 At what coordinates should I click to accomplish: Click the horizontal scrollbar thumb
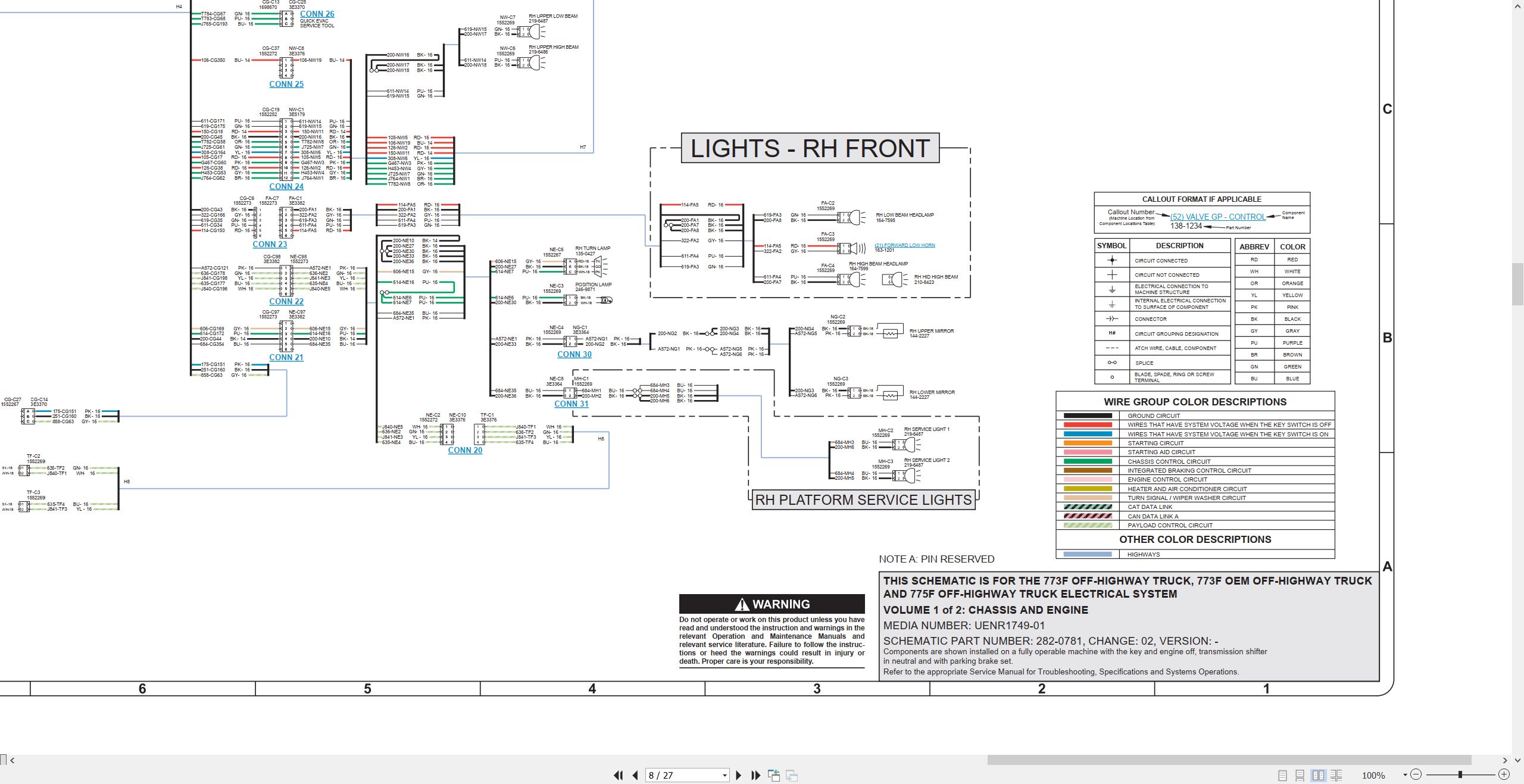pyautogui.click(x=1229, y=760)
